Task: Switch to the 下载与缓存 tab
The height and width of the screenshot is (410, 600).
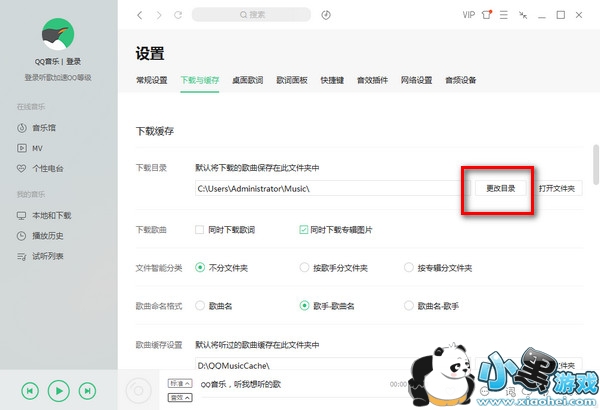Action: 200,80
